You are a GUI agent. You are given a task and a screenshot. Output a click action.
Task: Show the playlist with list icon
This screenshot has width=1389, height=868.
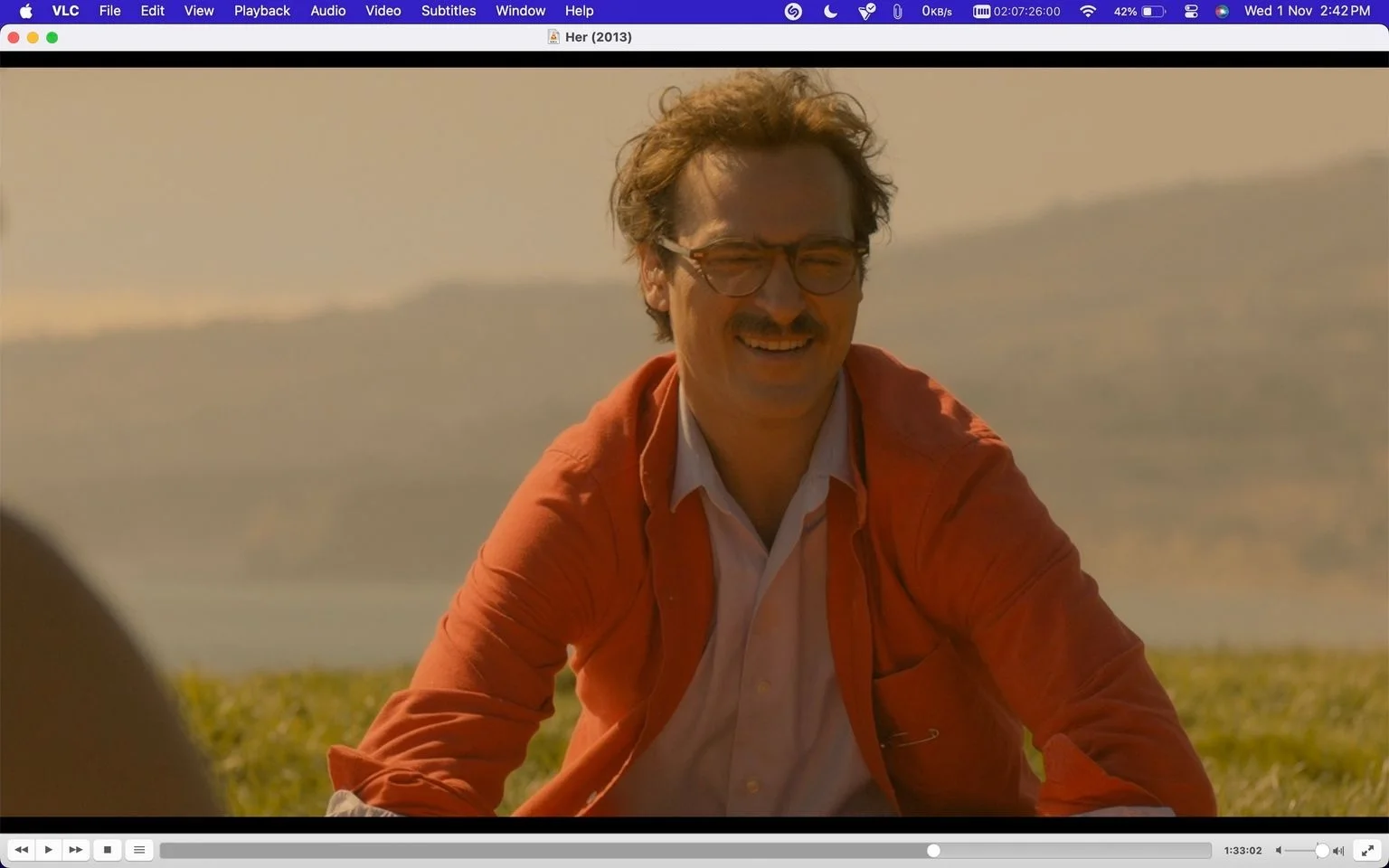139,850
